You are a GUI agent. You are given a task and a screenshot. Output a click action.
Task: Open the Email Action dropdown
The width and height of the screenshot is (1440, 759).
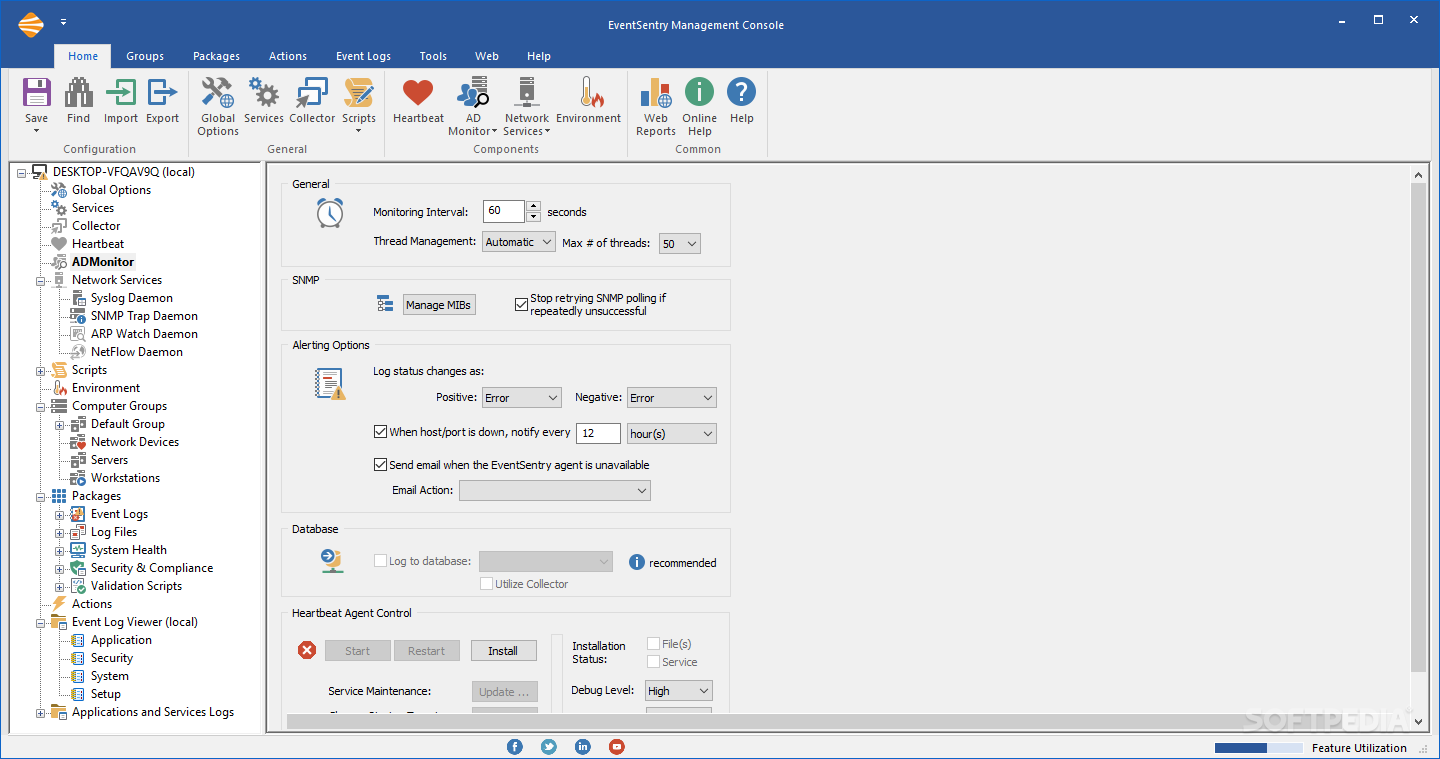(555, 490)
